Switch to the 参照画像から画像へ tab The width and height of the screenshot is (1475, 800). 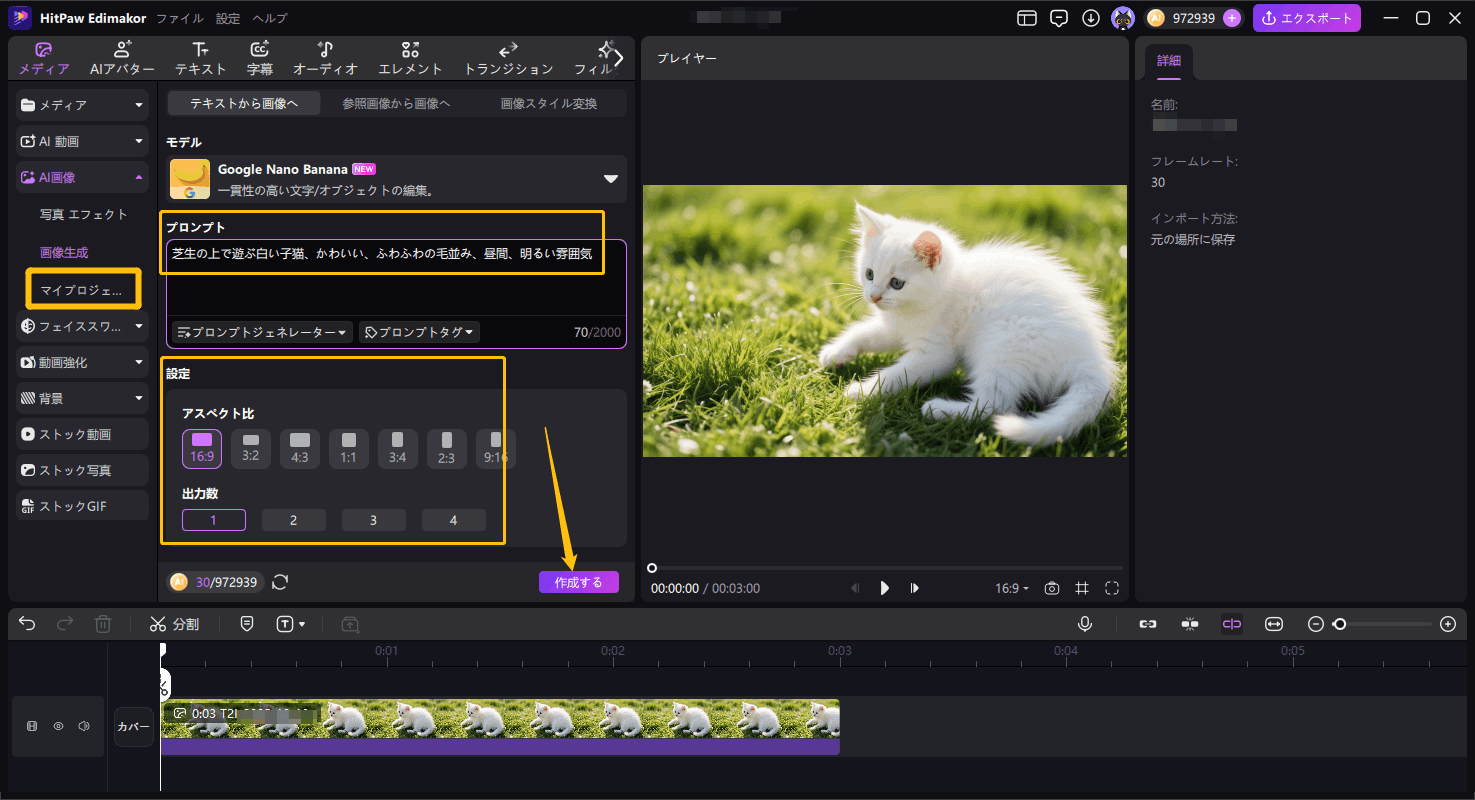(x=396, y=103)
